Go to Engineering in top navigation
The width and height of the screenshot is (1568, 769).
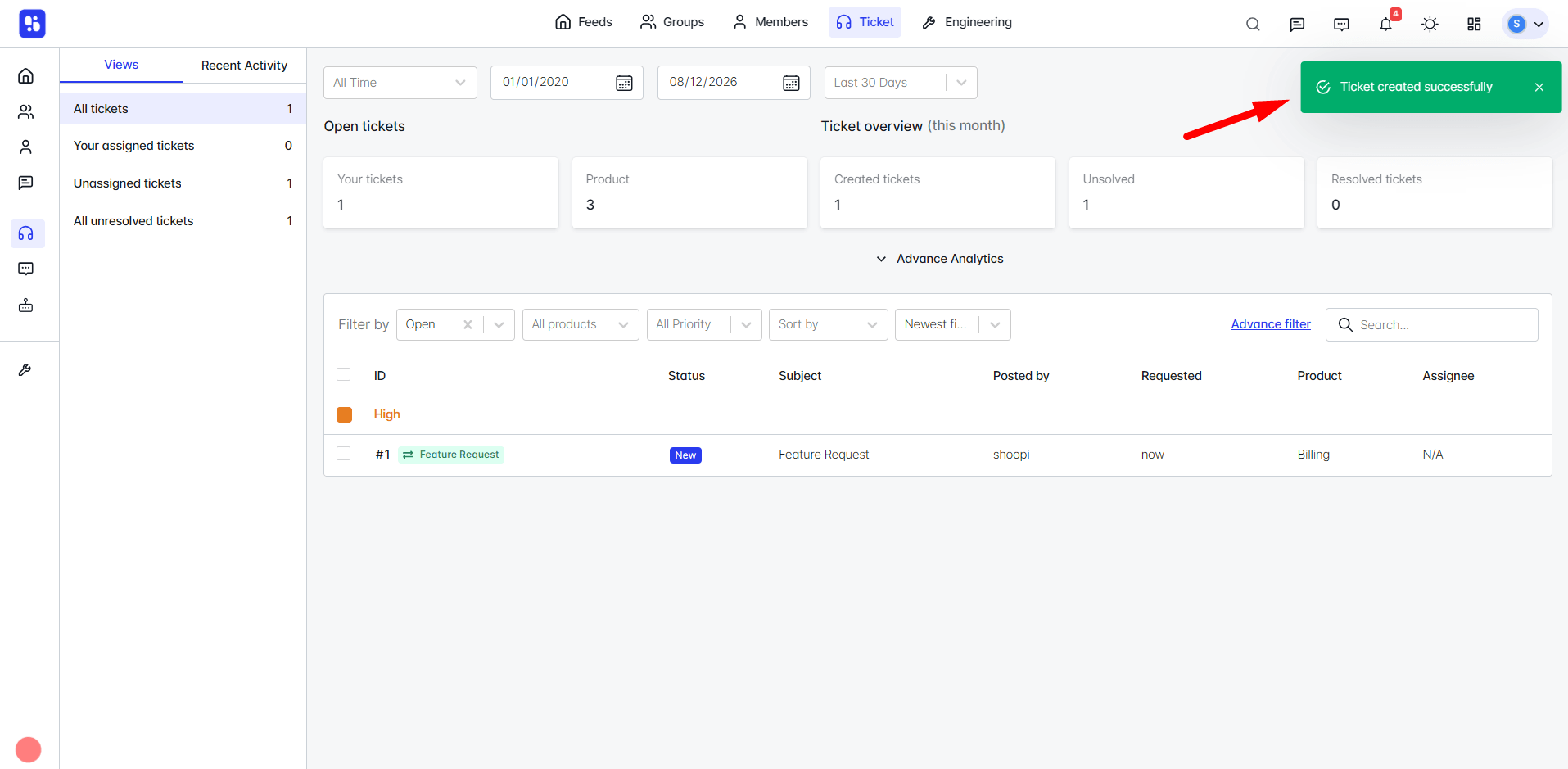pos(967,22)
